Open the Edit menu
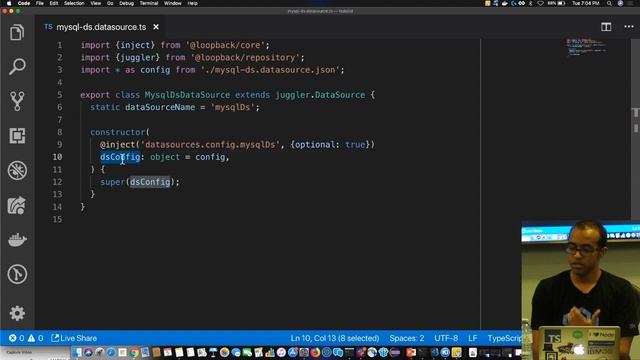The height and width of the screenshot is (360, 640). pos(53,3)
